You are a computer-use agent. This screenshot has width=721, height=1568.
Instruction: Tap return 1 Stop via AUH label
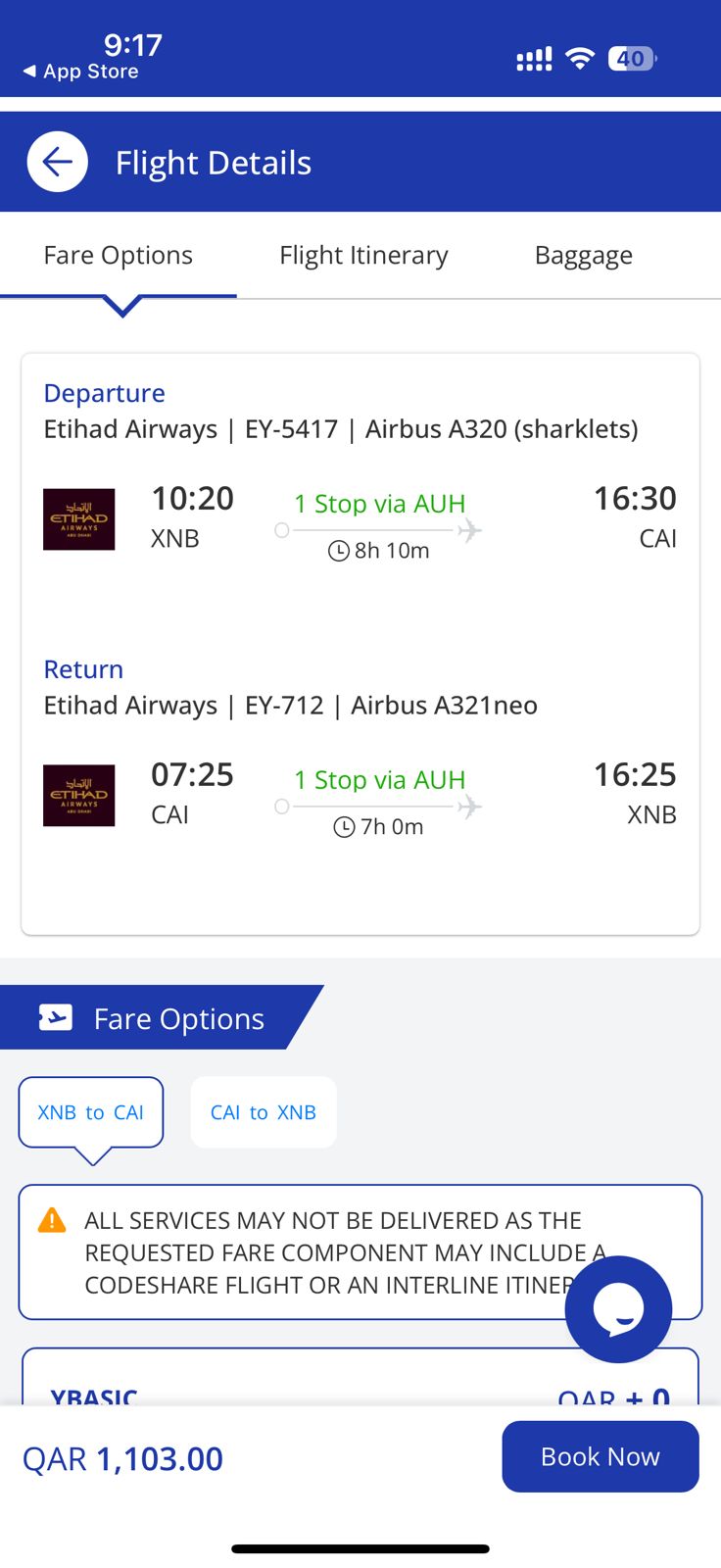tap(380, 780)
